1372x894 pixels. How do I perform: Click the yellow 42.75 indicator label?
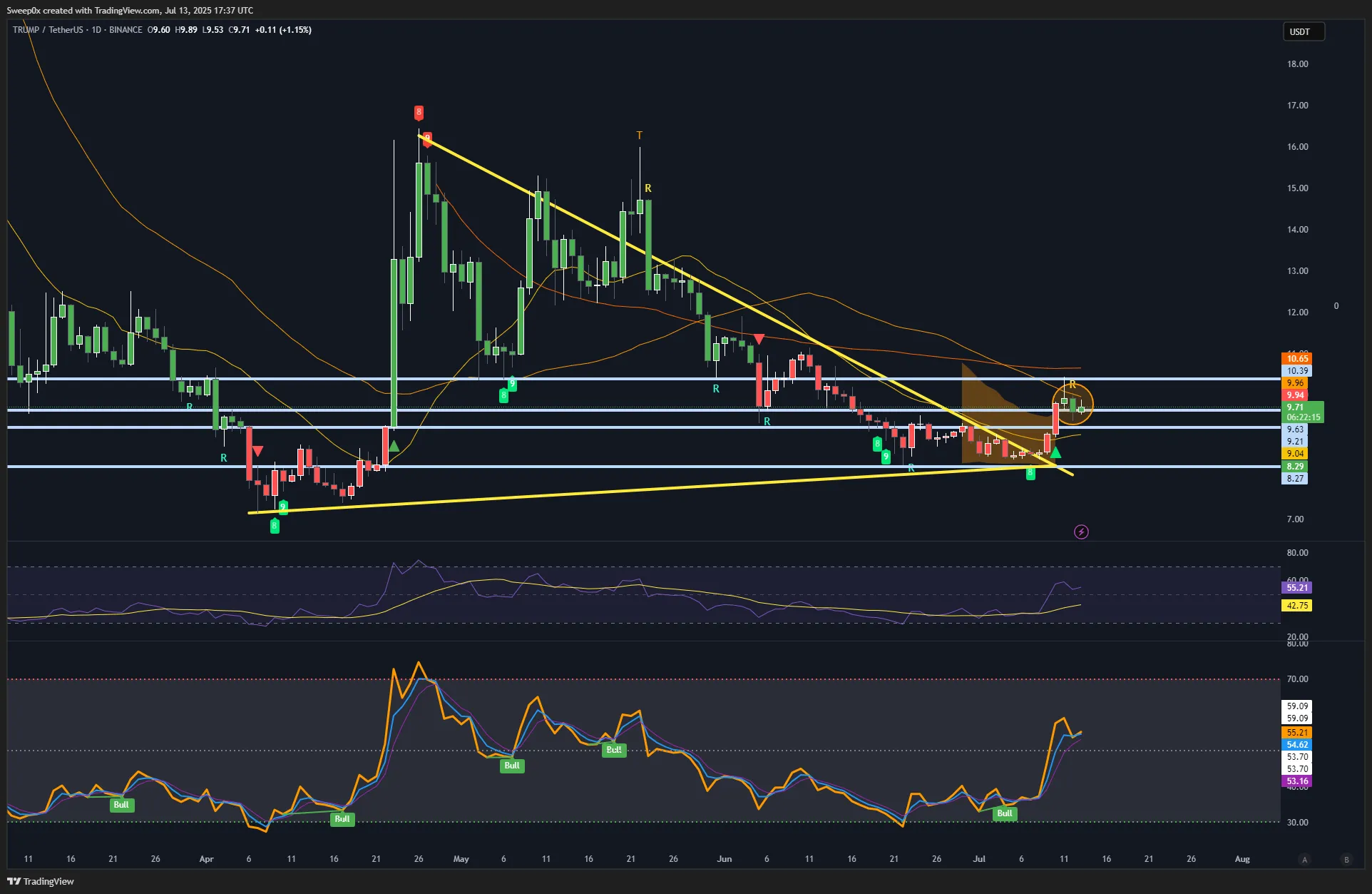[x=1297, y=606]
